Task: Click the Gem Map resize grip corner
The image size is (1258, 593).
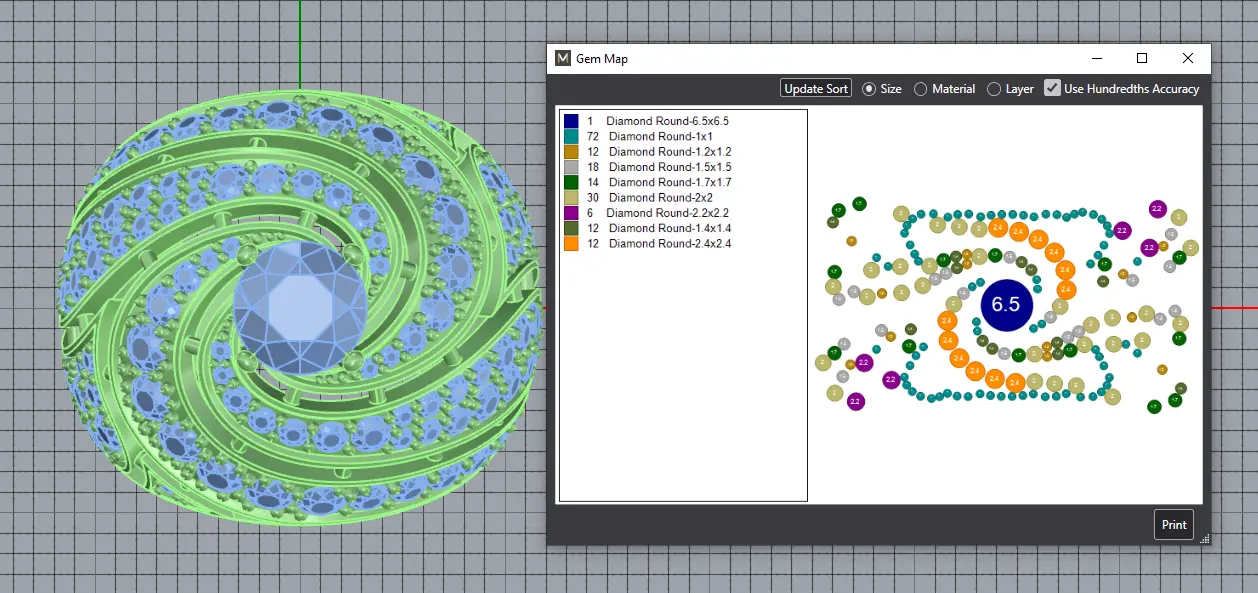Action: 1205,539
